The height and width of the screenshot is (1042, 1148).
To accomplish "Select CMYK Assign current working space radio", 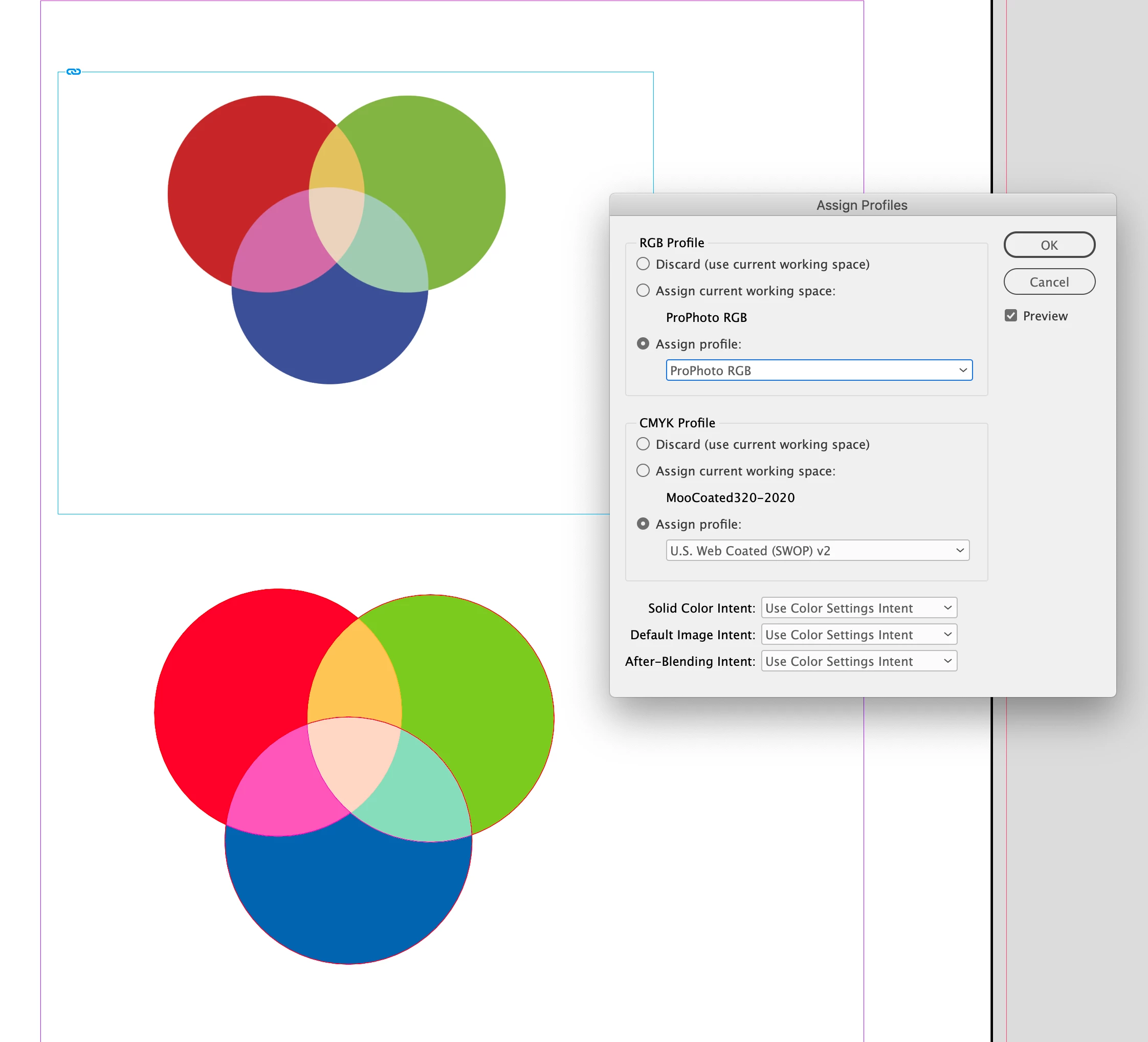I will click(x=643, y=470).
